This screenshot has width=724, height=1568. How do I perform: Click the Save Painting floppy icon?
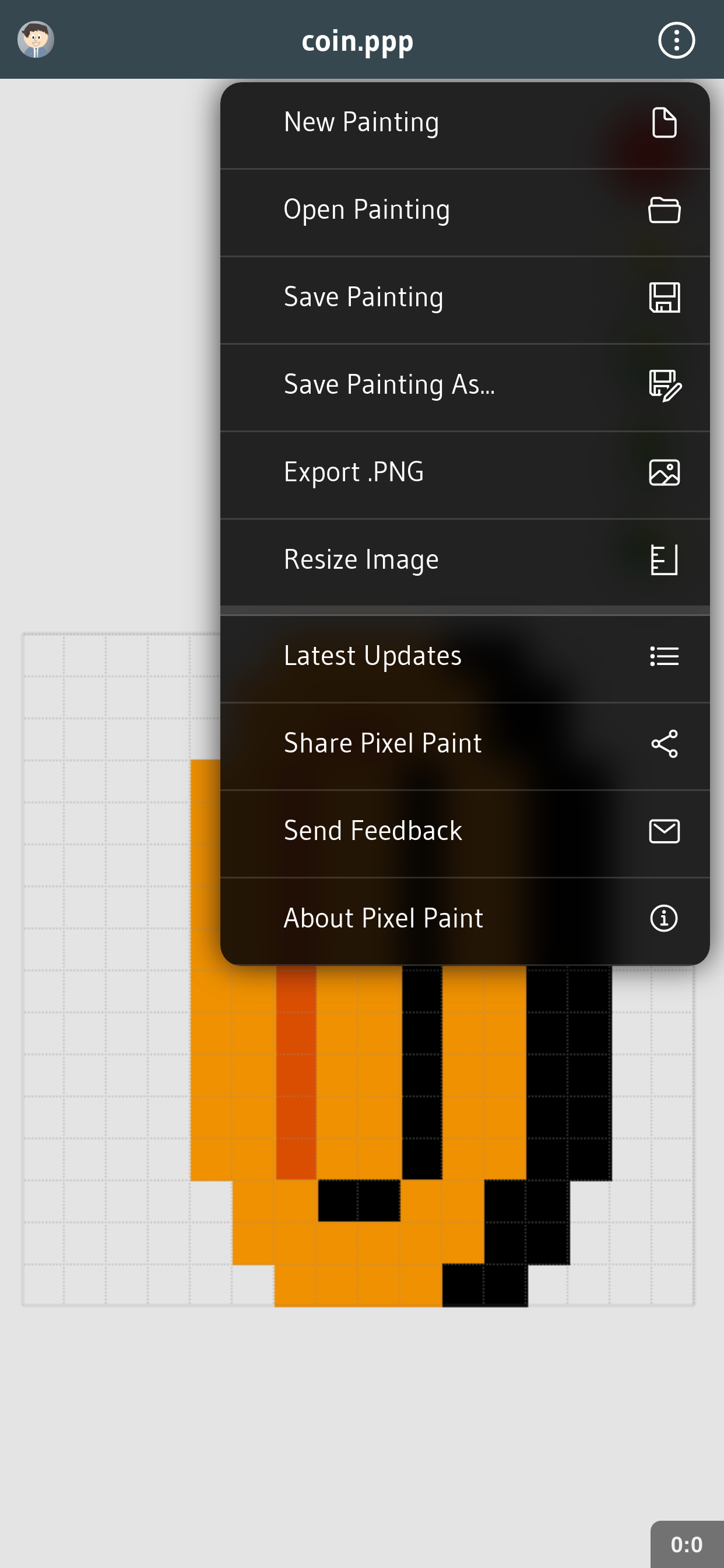(x=664, y=297)
